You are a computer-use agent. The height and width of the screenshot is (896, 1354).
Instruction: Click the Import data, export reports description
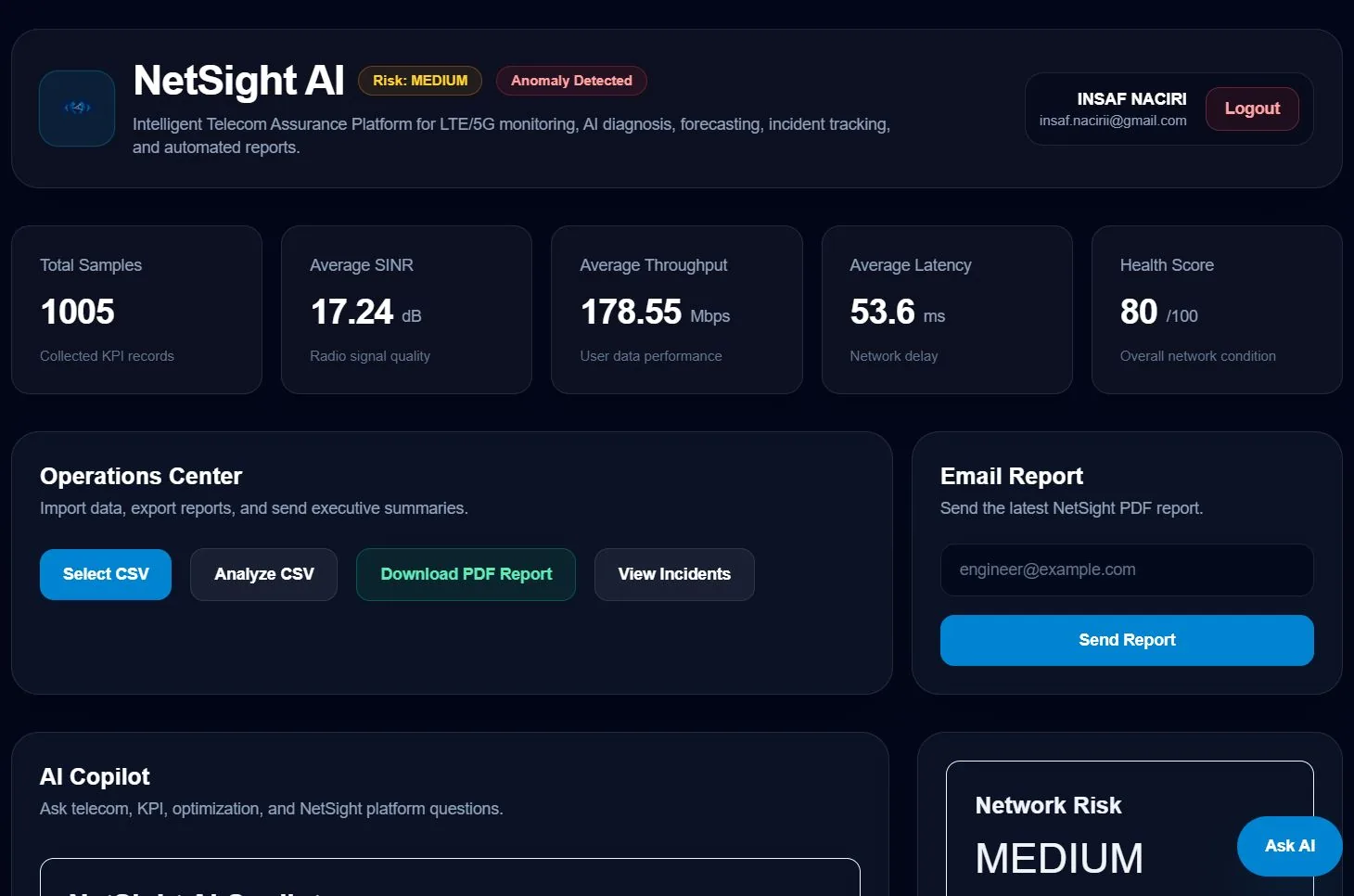pyautogui.click(x=254, y=508)
